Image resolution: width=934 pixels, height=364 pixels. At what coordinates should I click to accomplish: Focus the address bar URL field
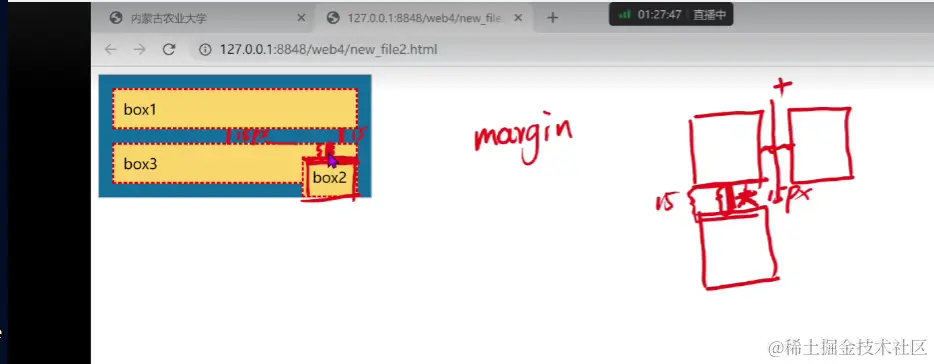[x=328, y=49]
